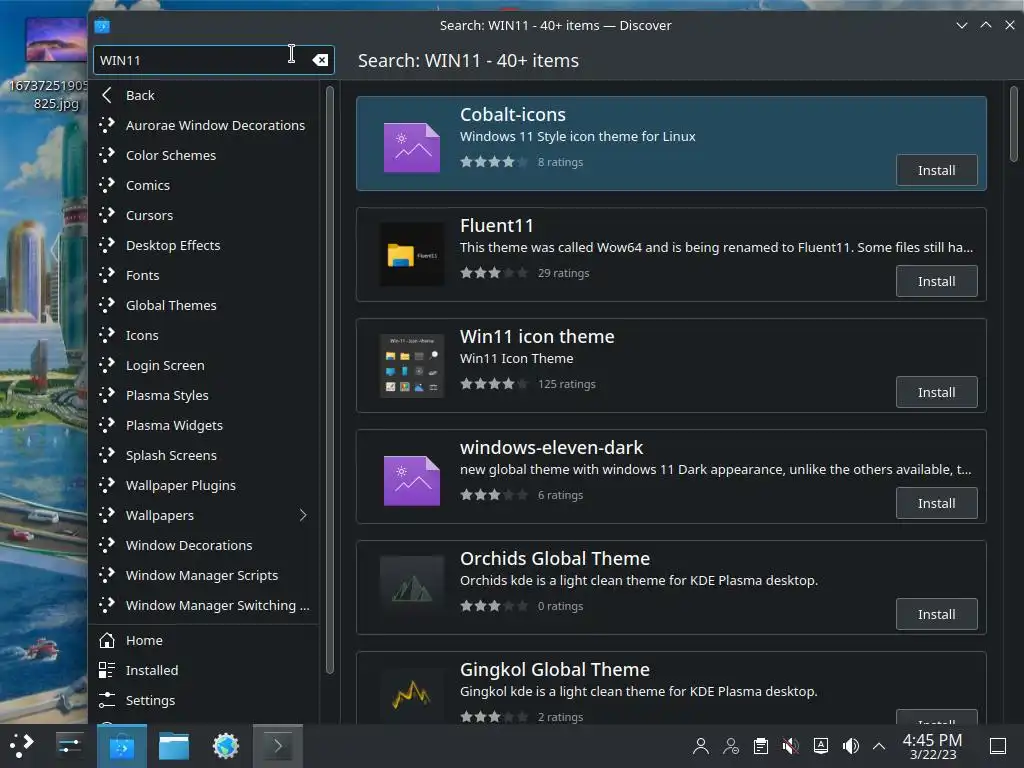Open the Comics category
The height and width of the screenshot is (768, 1024).
coord(205,185)
